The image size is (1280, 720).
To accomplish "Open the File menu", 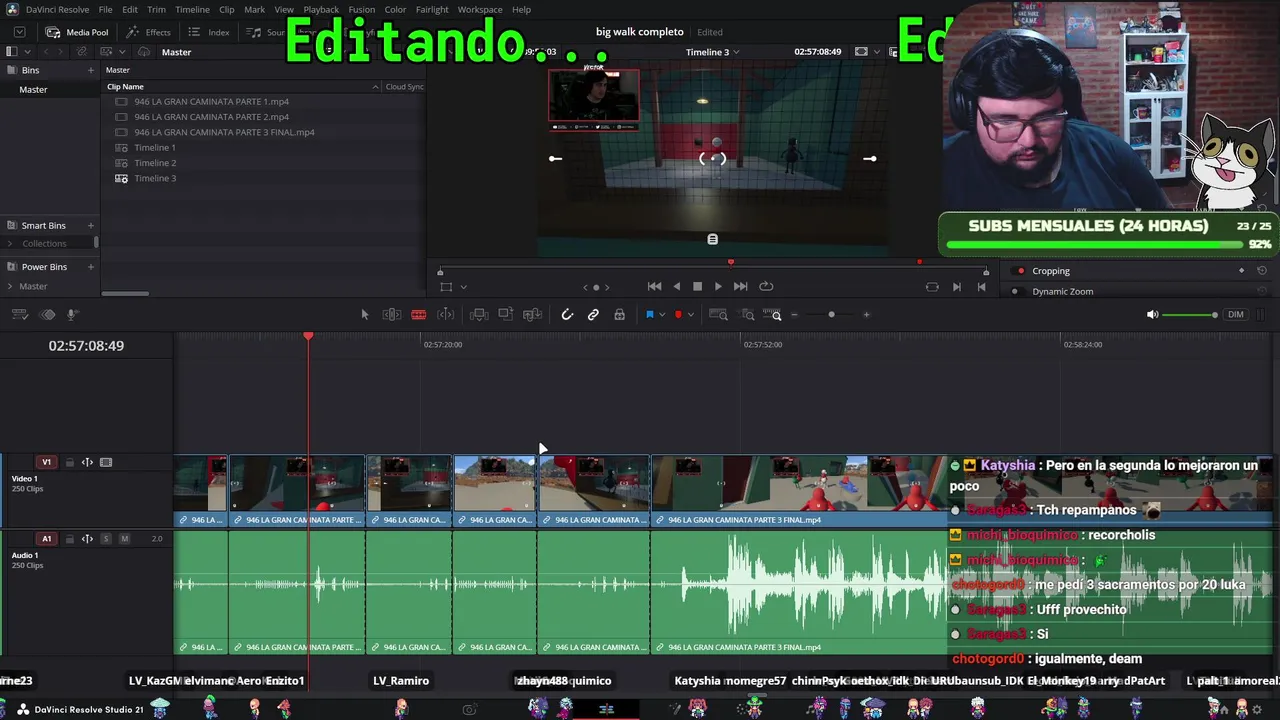I will pyautogui.click(x=105, y=9).
